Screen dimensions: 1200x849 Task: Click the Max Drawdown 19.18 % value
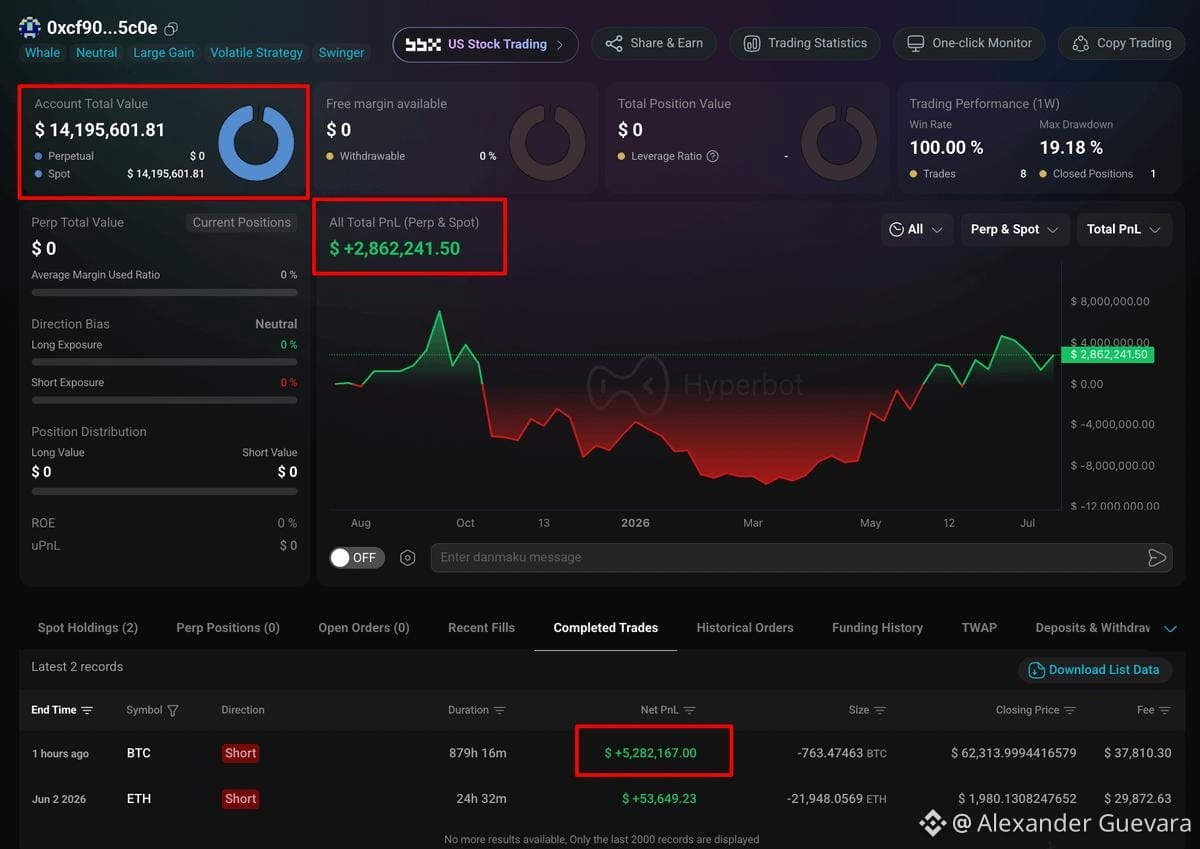1071,148
